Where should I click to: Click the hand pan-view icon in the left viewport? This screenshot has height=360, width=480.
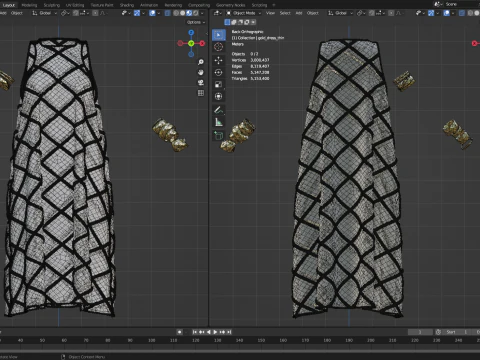click(x=201, y=72)
